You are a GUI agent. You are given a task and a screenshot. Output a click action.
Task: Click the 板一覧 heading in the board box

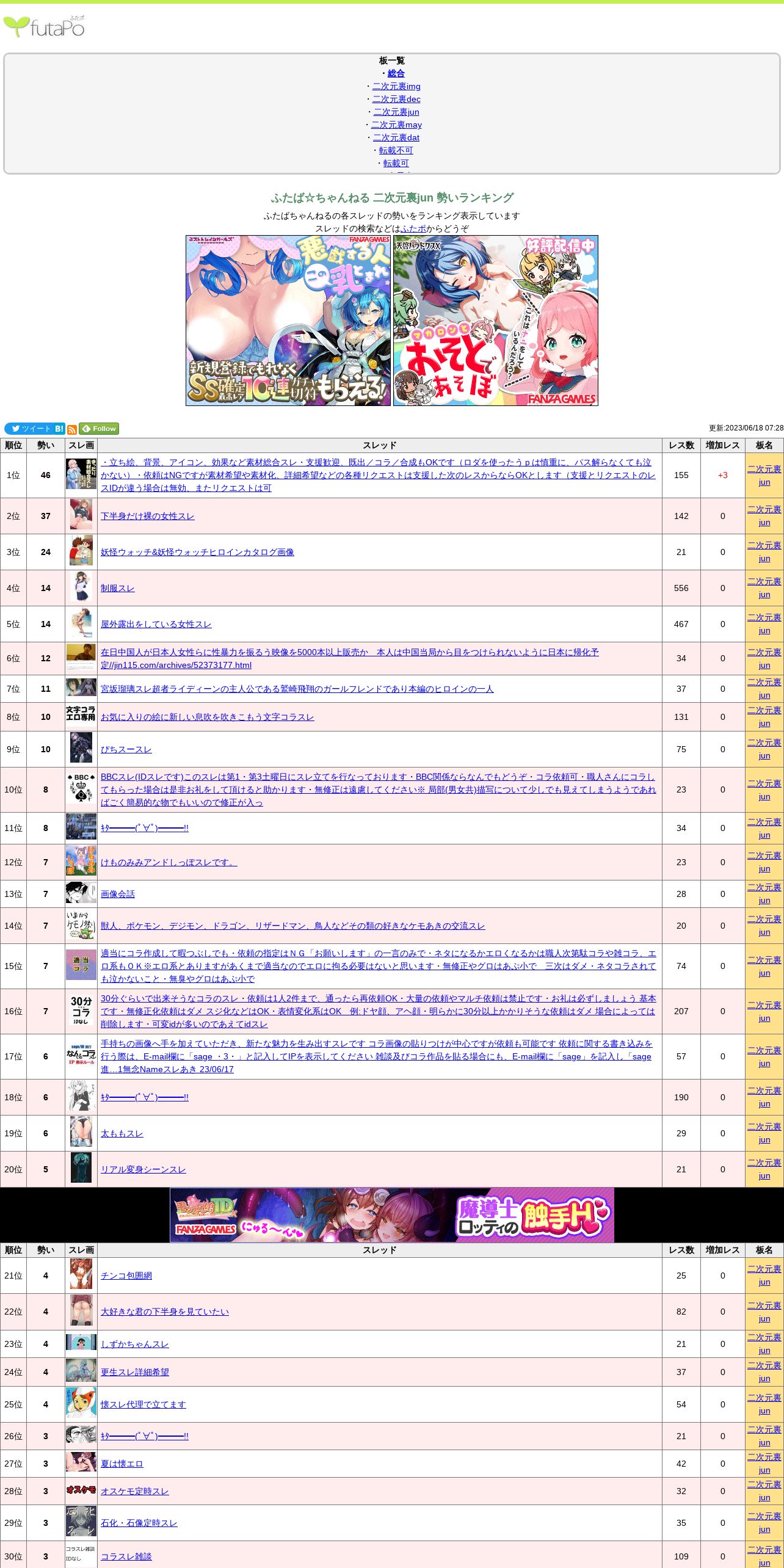click(392, 60)
